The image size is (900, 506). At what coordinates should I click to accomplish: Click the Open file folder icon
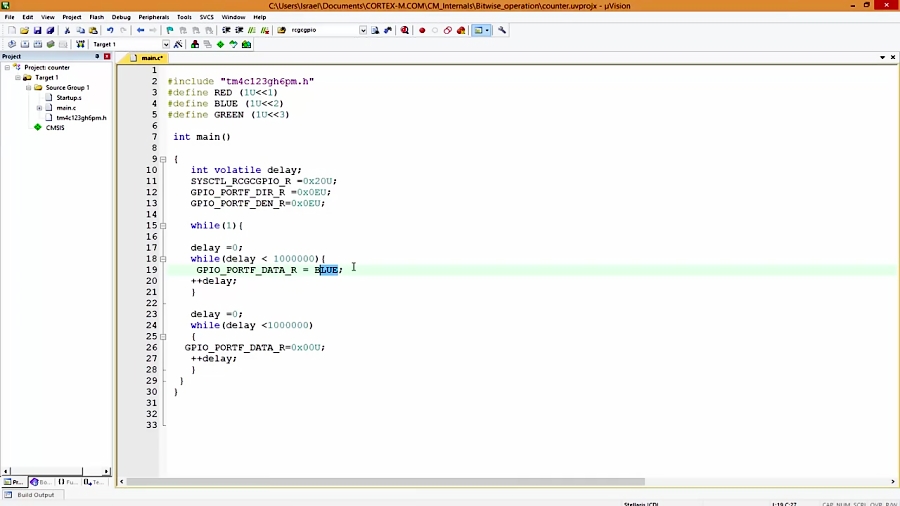(x=24, y=31)
